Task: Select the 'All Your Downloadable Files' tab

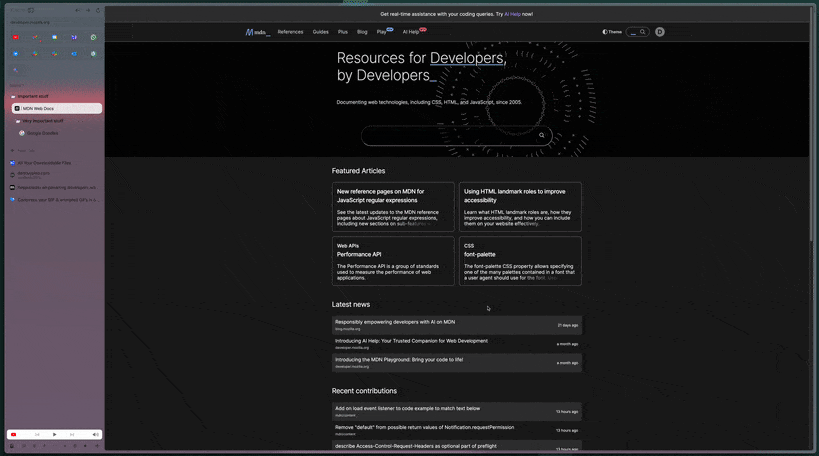Action: [54, 163]
